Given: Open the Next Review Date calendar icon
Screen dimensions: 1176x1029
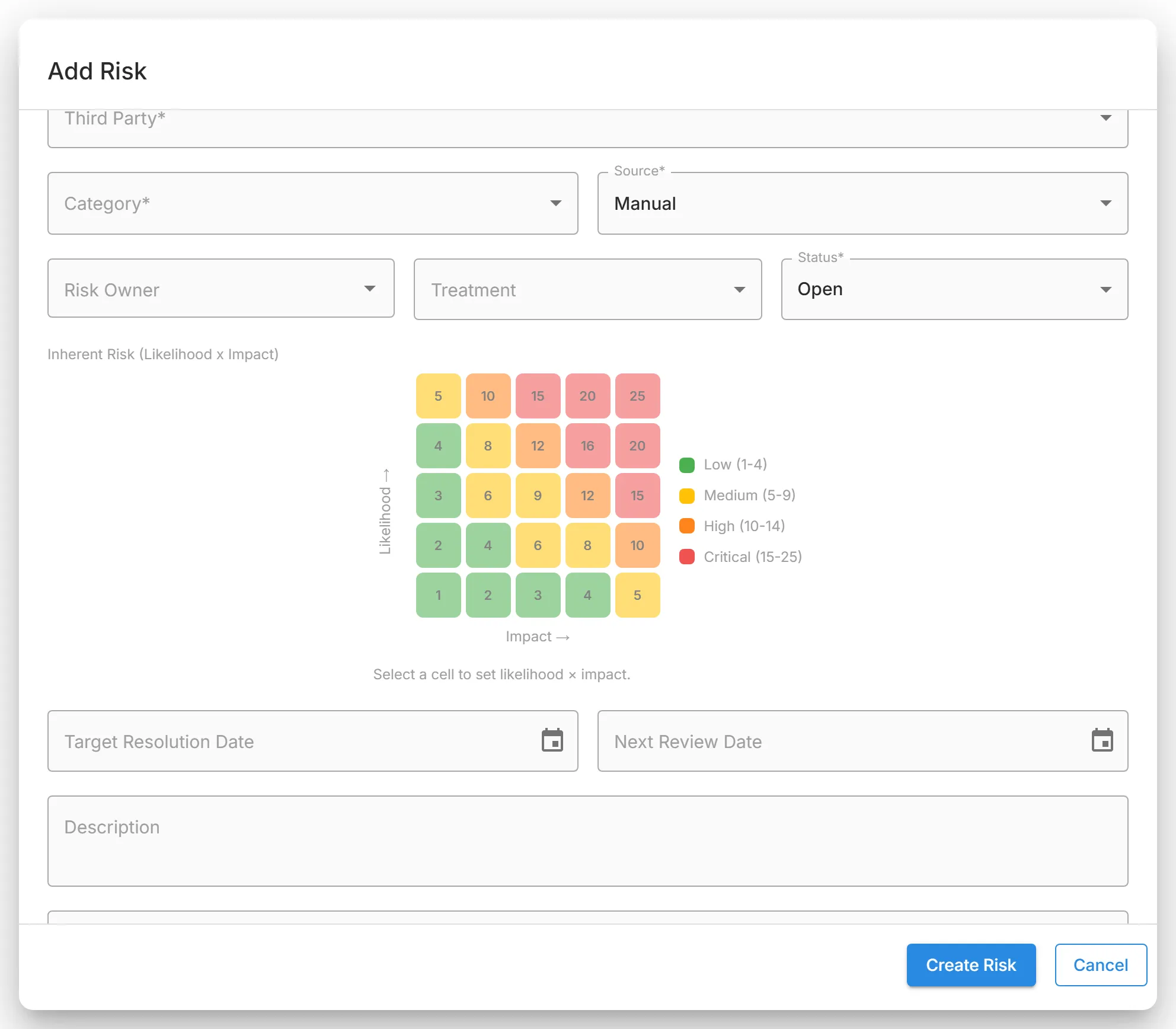Looking at the screenshot, I should tap(1102, 740).
